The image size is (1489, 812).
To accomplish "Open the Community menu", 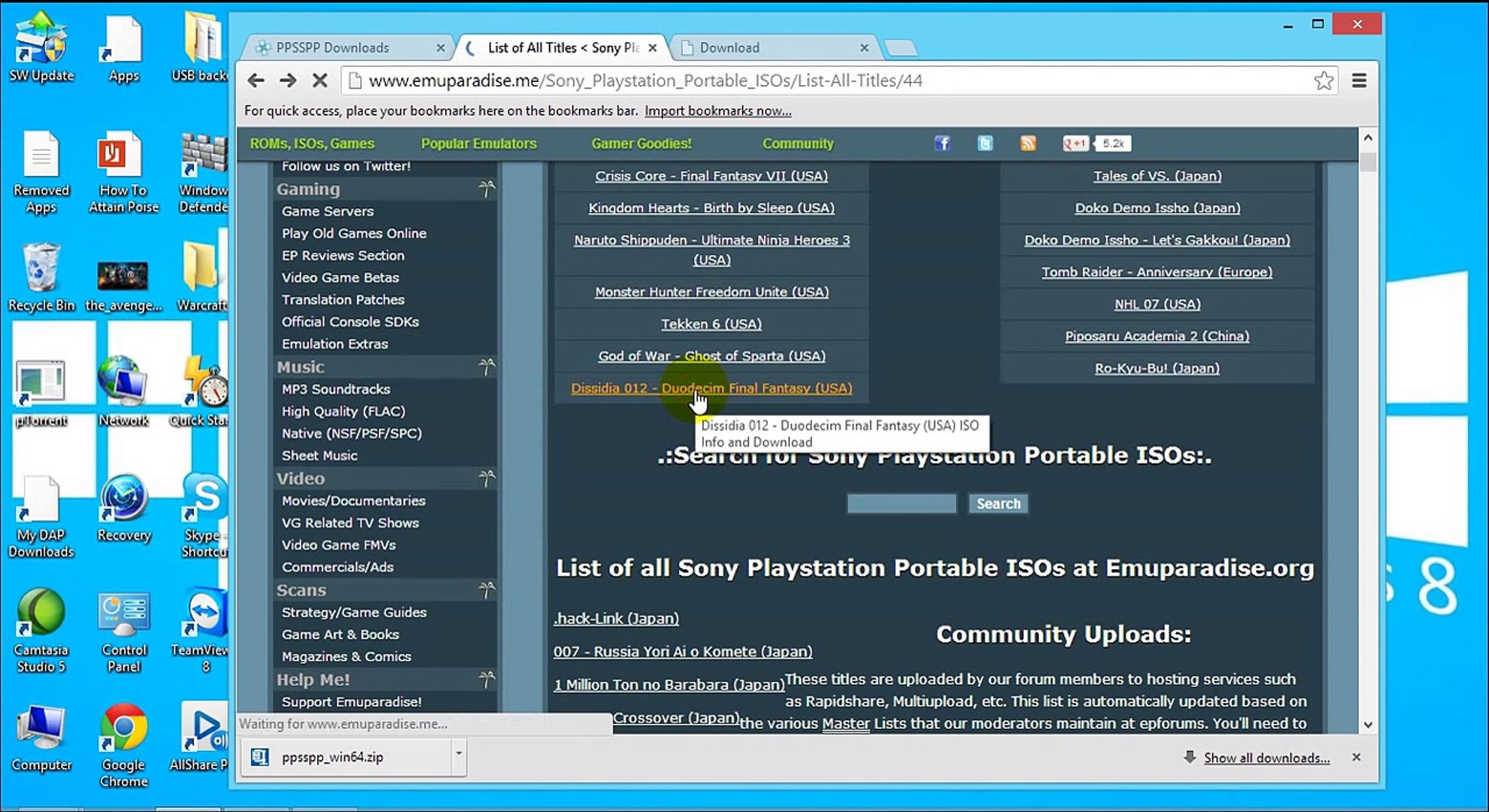I will click(x=798, y=144).
